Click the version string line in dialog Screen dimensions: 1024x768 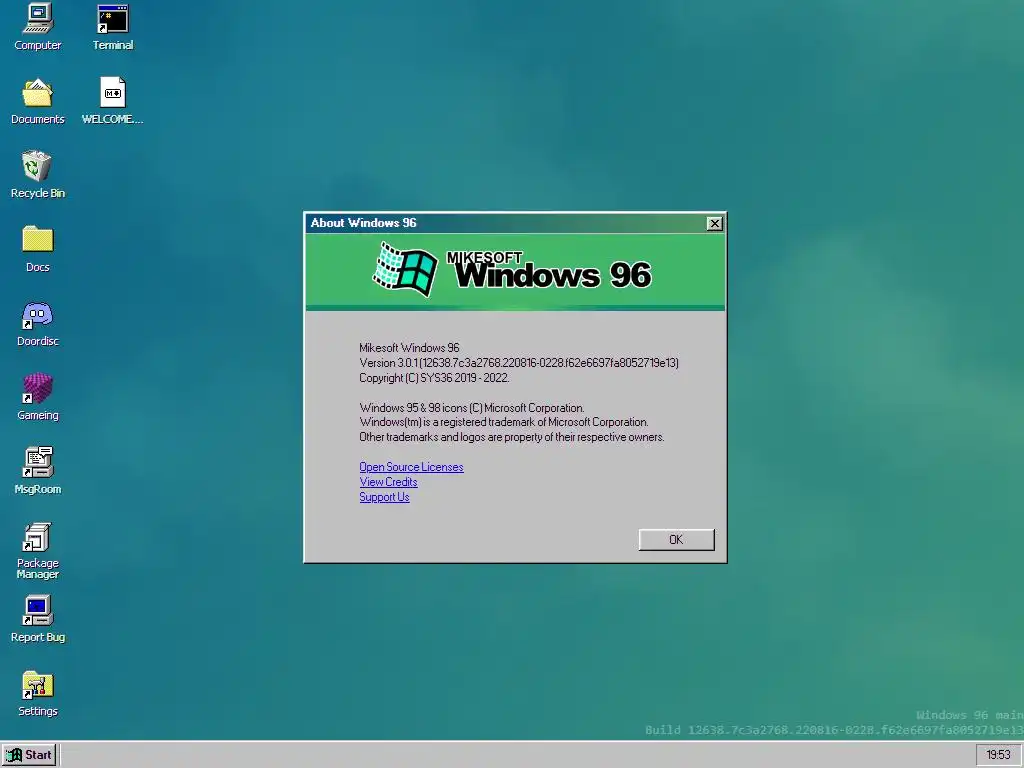pyautogui.click(x=519, y=362)
